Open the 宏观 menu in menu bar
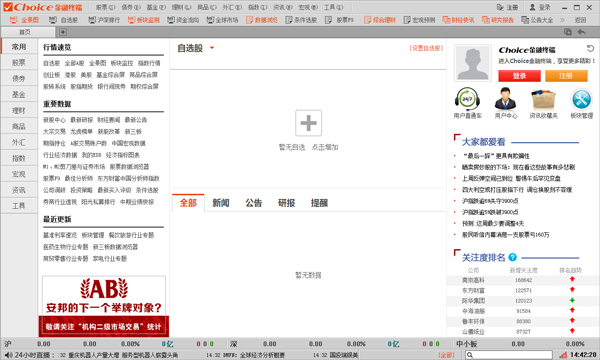The height and width of the screenshot is (360, 600). [x=308, y=7]
